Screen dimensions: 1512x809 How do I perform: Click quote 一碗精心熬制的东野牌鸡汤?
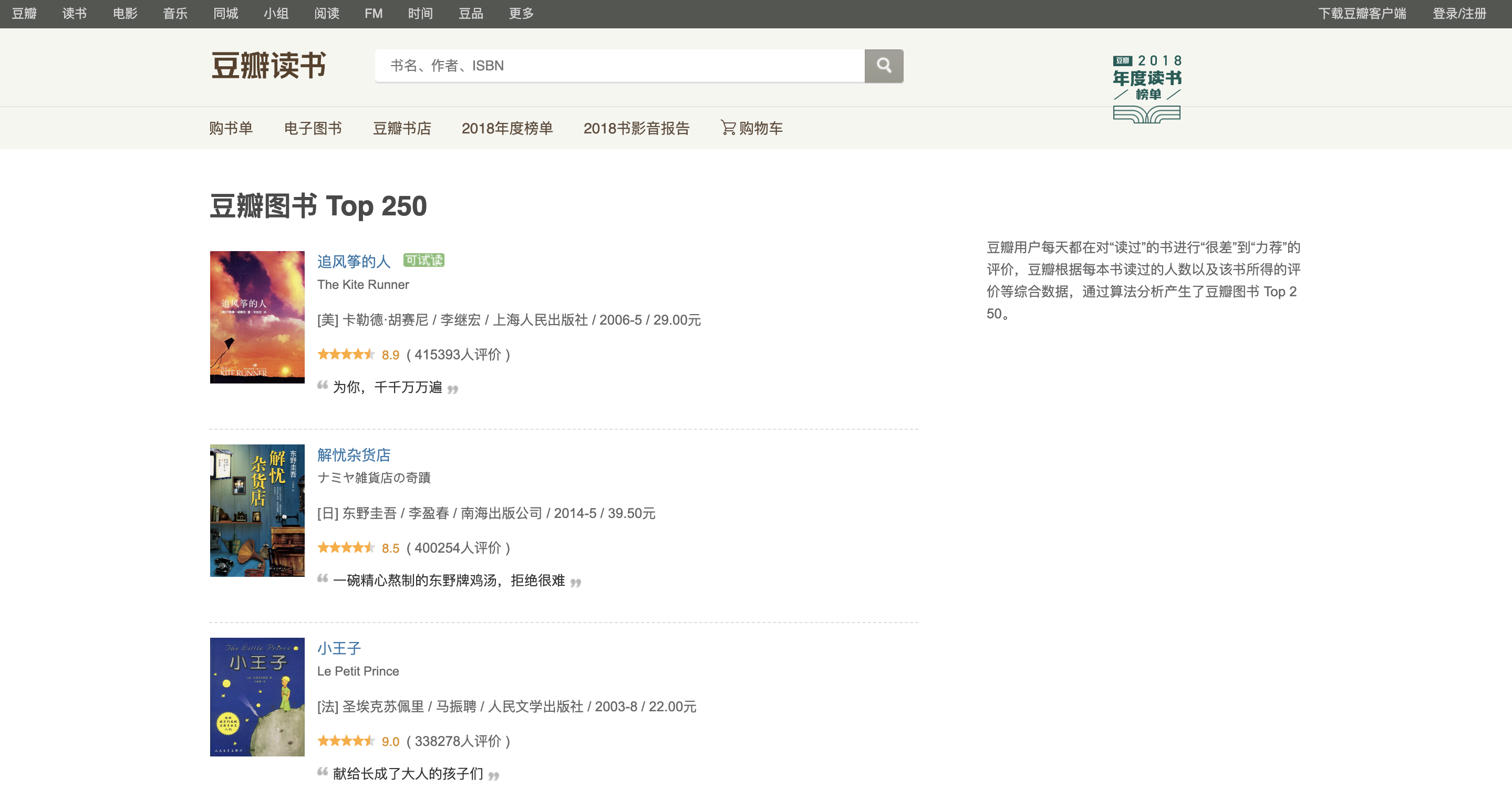(x=449, y=580)
